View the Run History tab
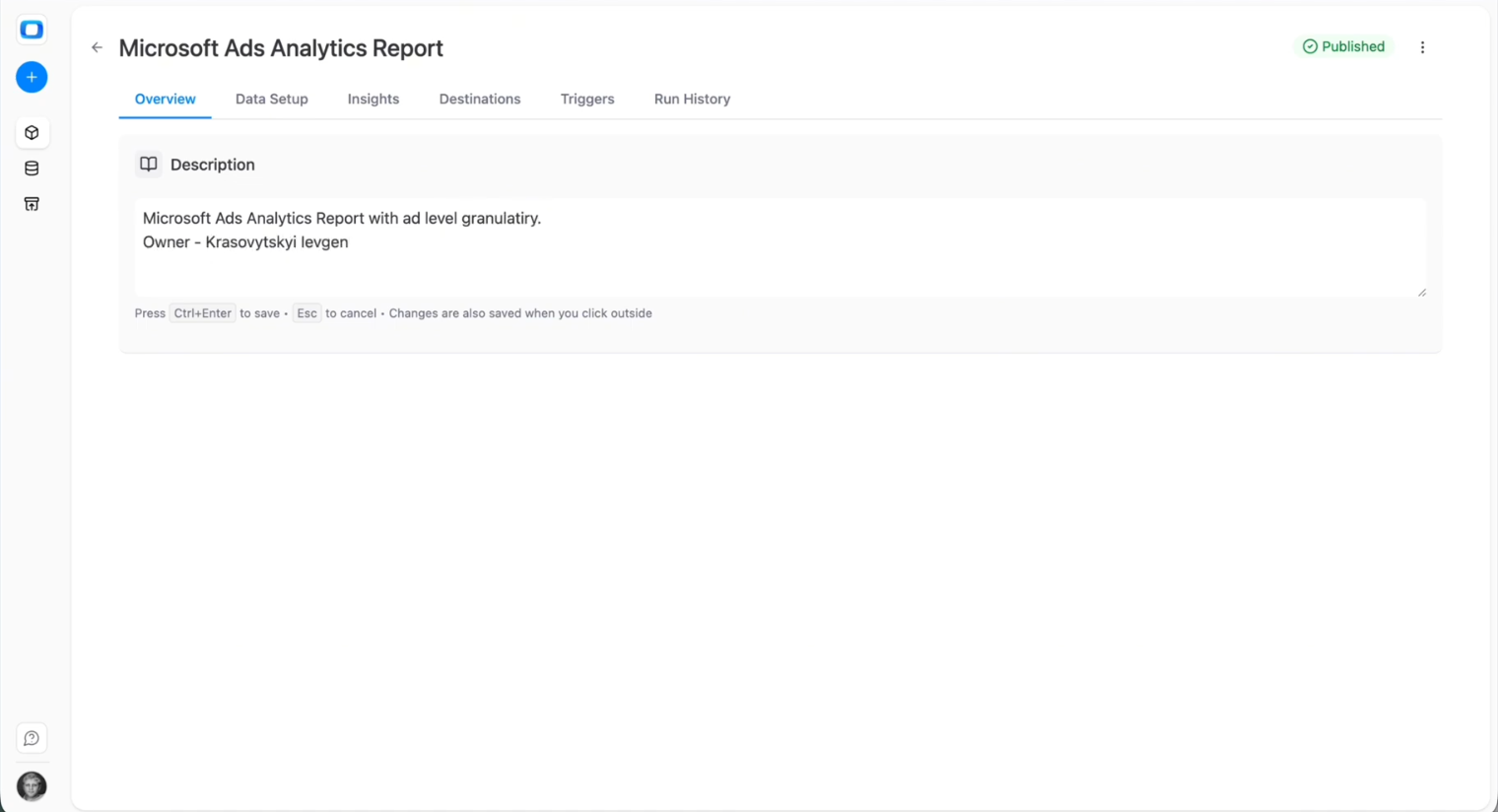The width and height of the screenshot is (1498, 812). [x=692, y=100]
